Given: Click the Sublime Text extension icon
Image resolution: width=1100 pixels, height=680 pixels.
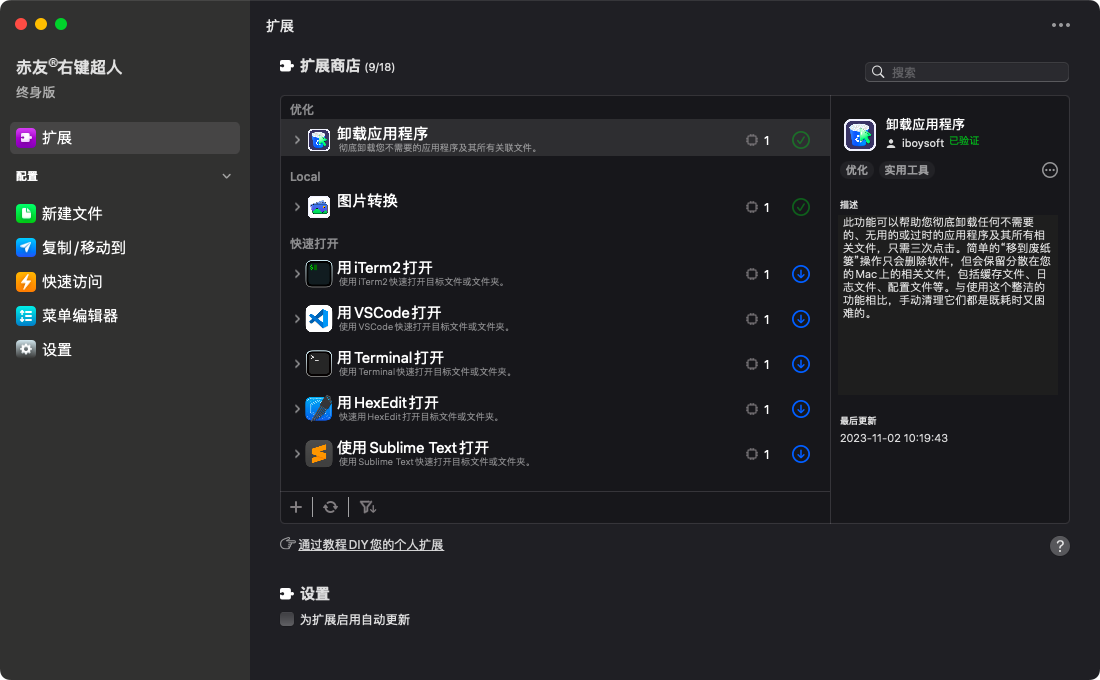Looking at the screenshot, I should tap(318, 454).
